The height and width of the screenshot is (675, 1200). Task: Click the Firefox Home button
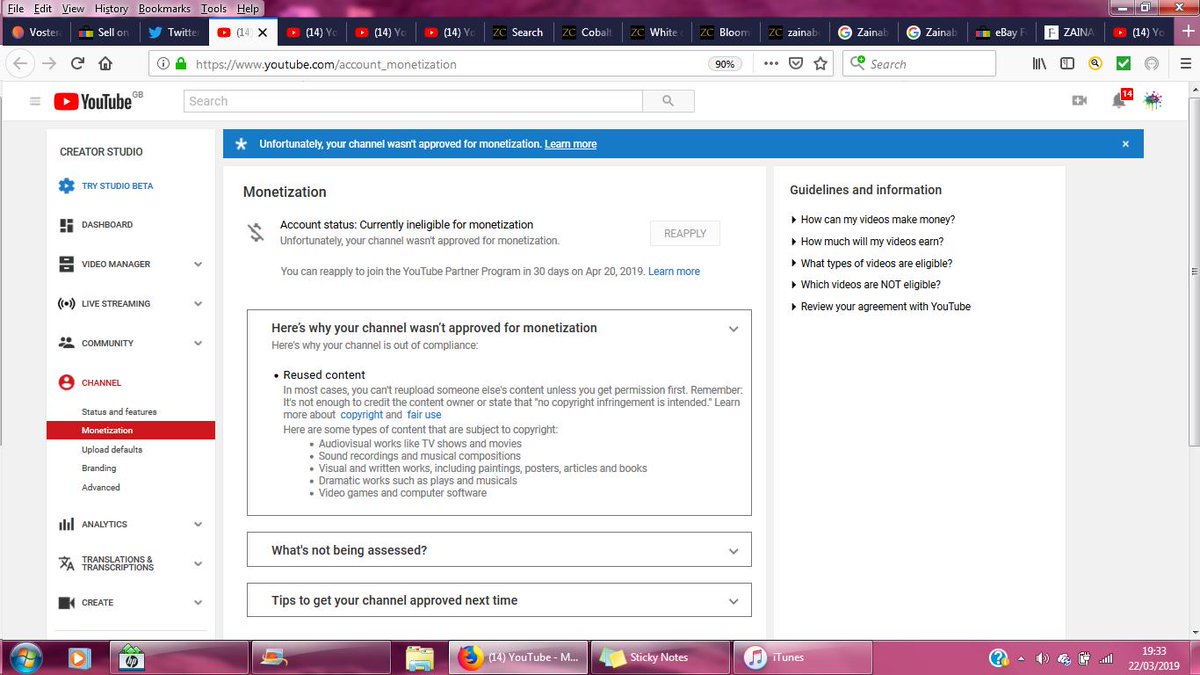105,64
